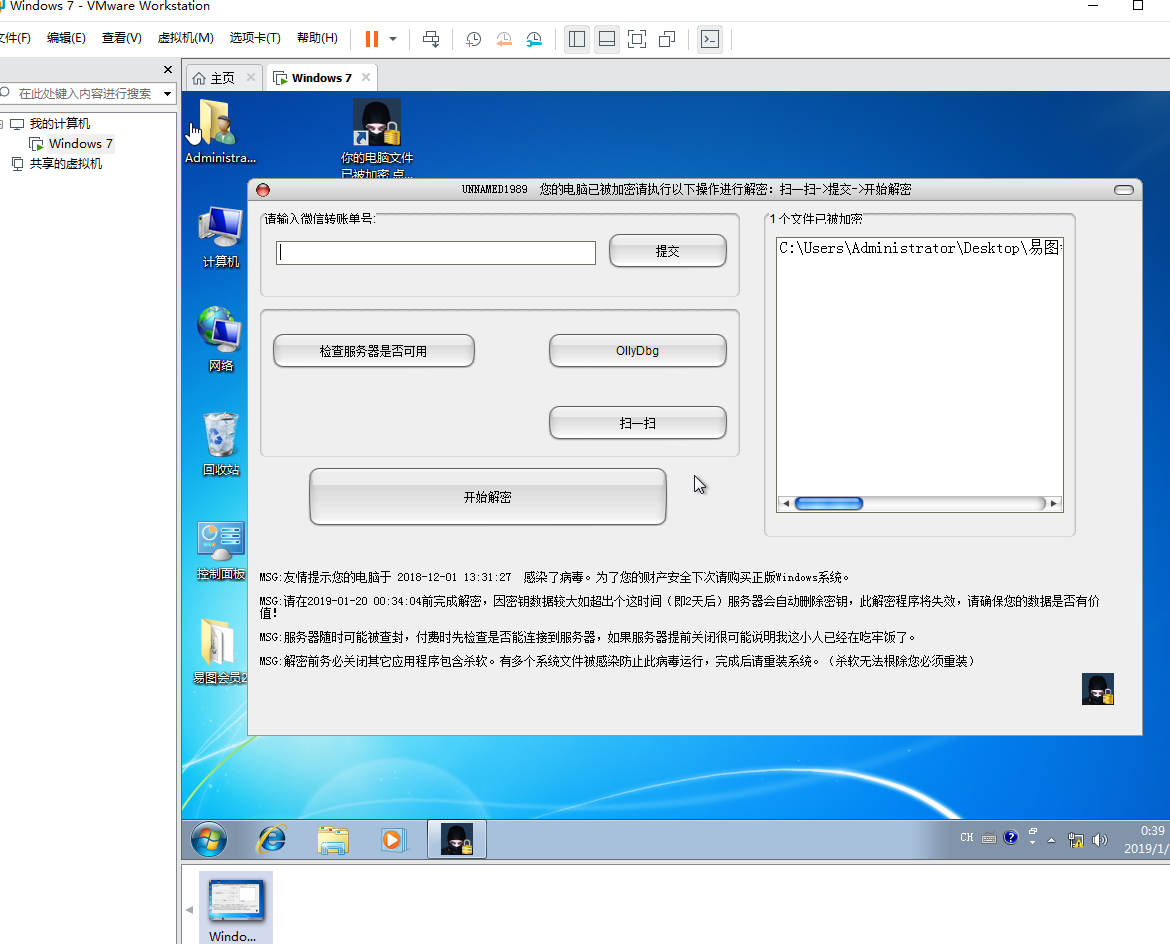1170x944 pixels.
Task: Open the 回收站 recycle bin icon
Action: coord(221,443)
